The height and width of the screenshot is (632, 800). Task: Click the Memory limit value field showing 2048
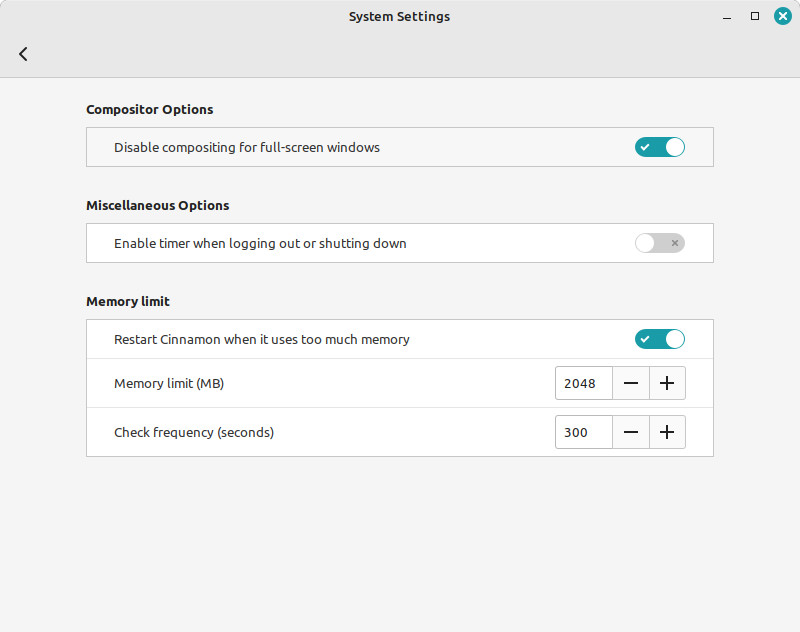tap(583, 383)
